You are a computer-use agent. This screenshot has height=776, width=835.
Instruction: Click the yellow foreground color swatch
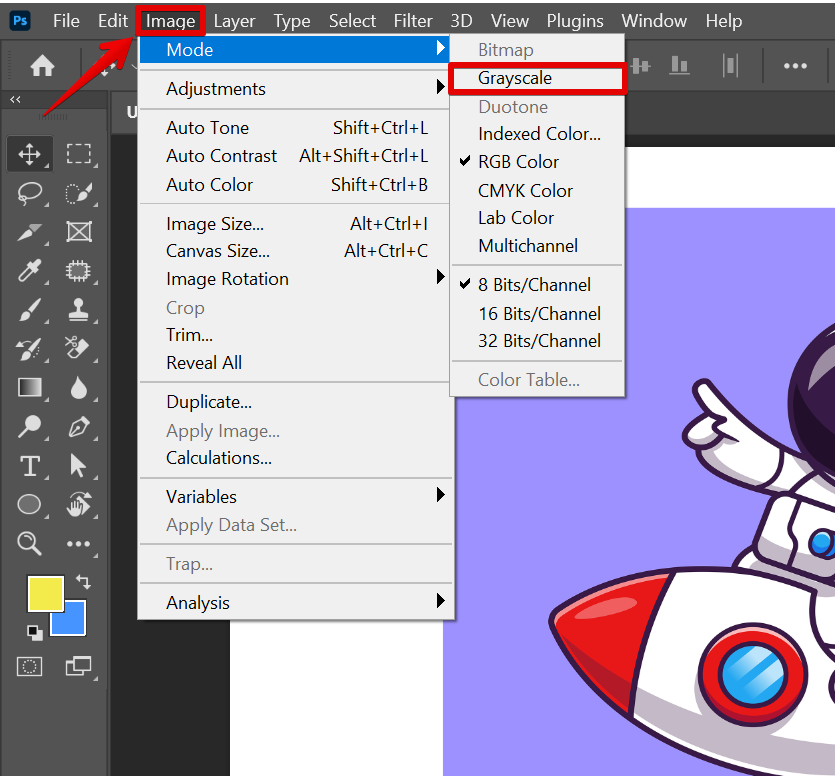click(x=44, y=593)
